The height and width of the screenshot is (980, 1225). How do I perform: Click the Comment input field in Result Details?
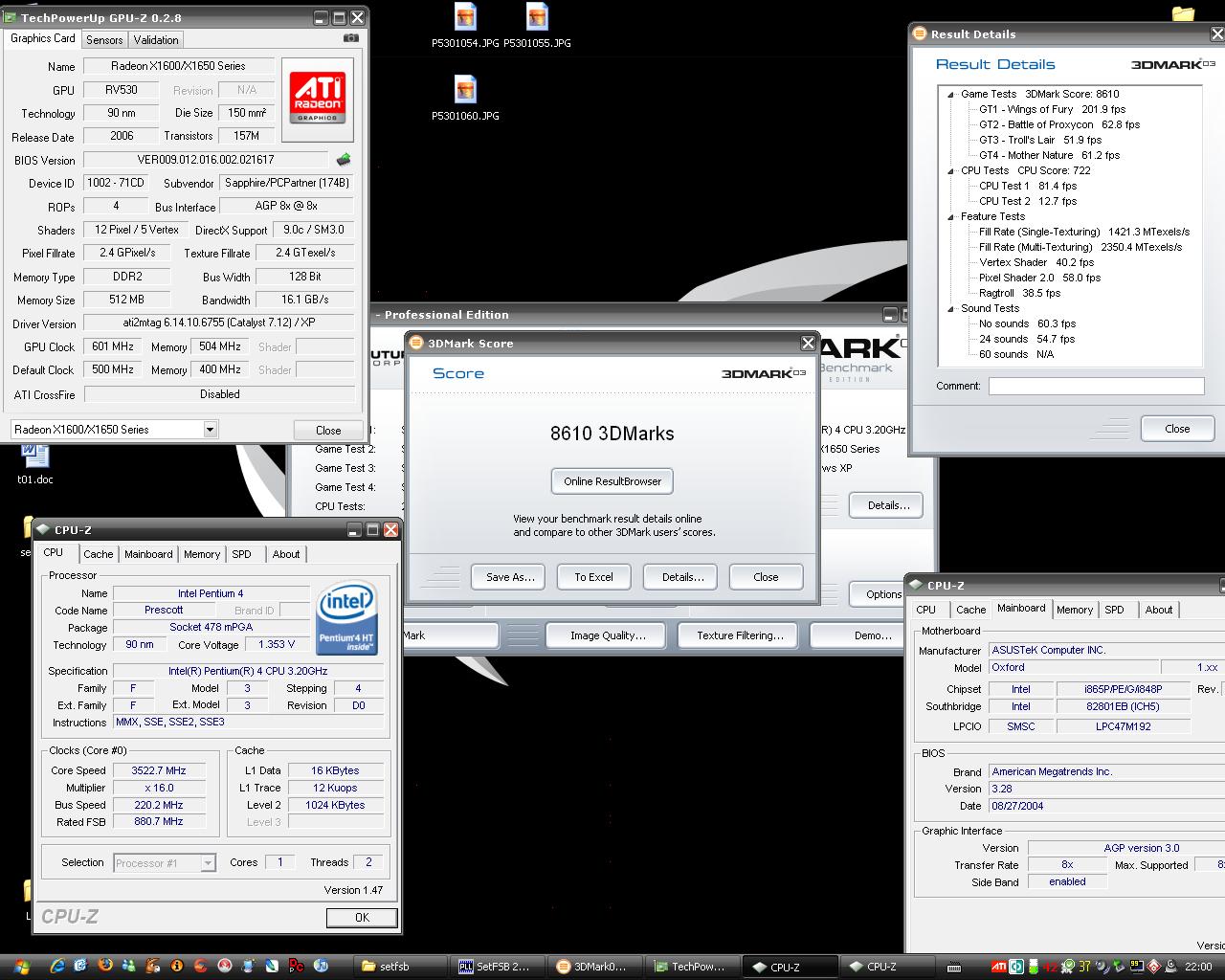(1096, 386)
